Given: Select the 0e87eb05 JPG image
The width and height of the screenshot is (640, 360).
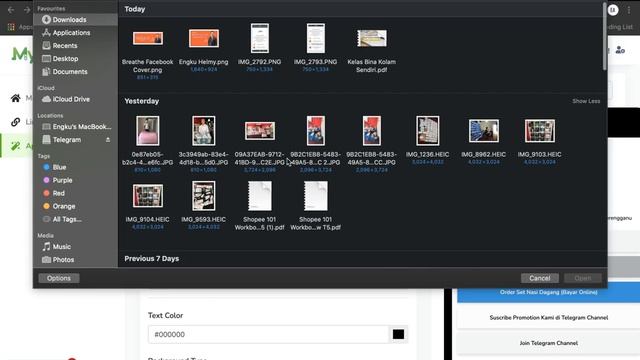Looking at the screenshot, I should [x=147, y=131].
